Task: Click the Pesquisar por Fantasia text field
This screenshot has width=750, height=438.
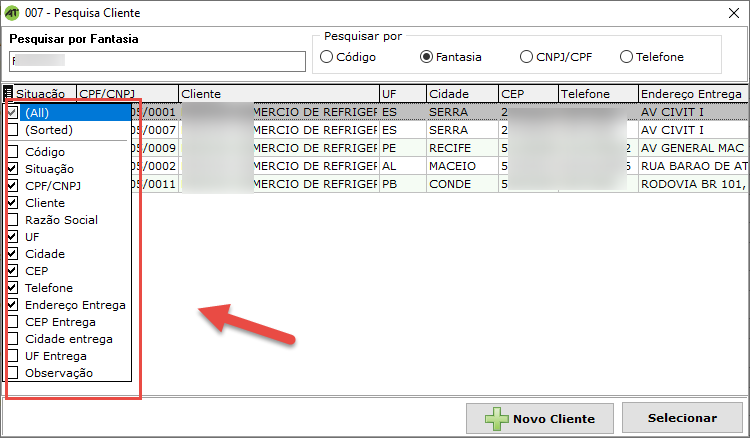Action: click(x=157, y=61)
